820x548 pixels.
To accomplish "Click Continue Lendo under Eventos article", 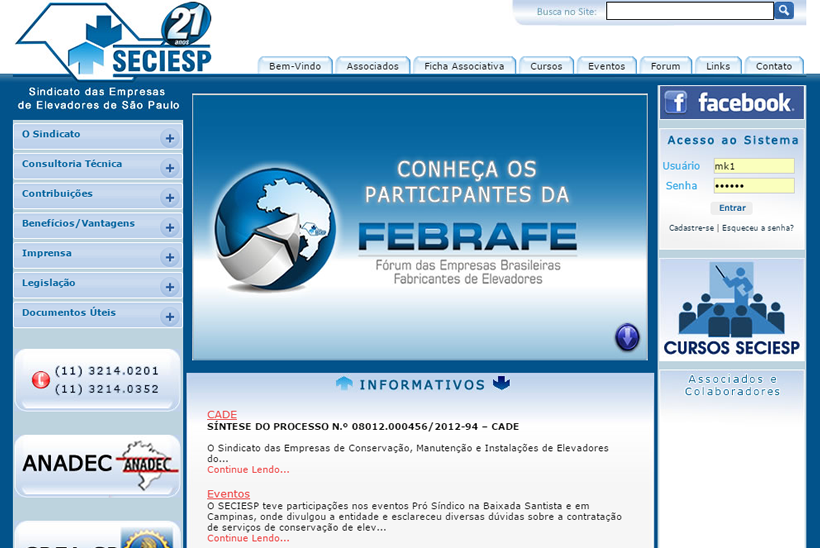I will point(248,538).
